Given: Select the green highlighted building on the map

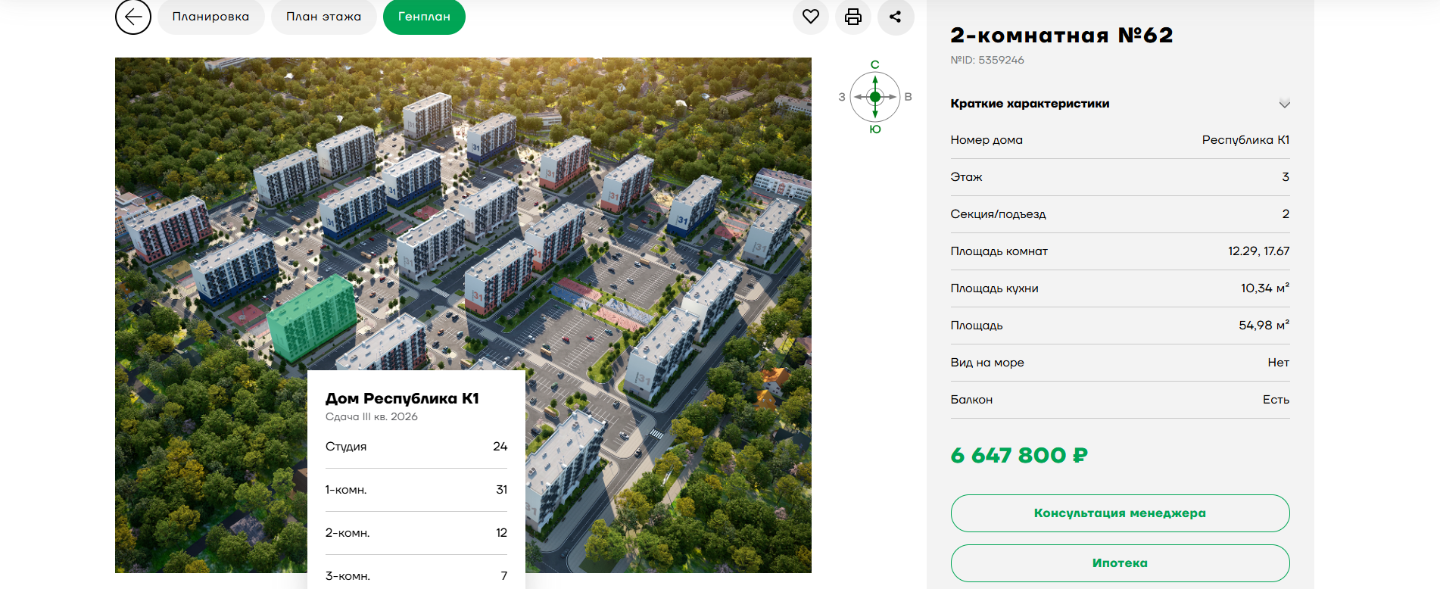Looking at the screenshot, I should (x=312, y=318).
